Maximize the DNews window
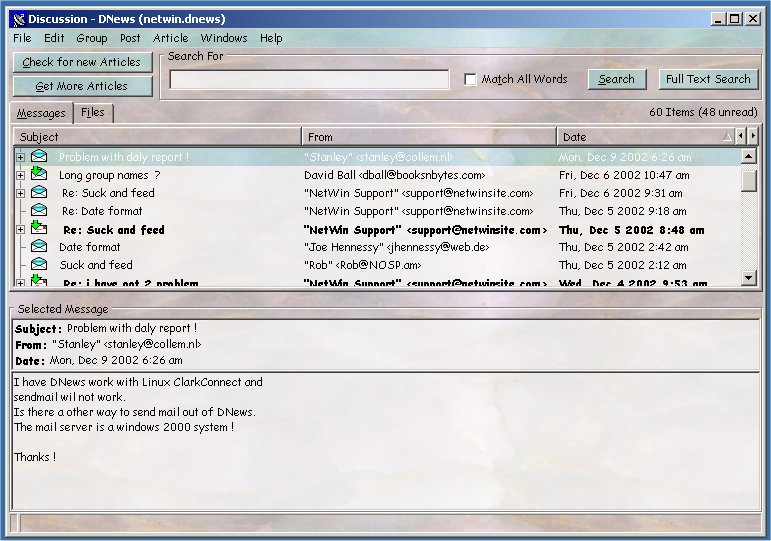Viewport: 771px width, 541px height. (735, 19)
